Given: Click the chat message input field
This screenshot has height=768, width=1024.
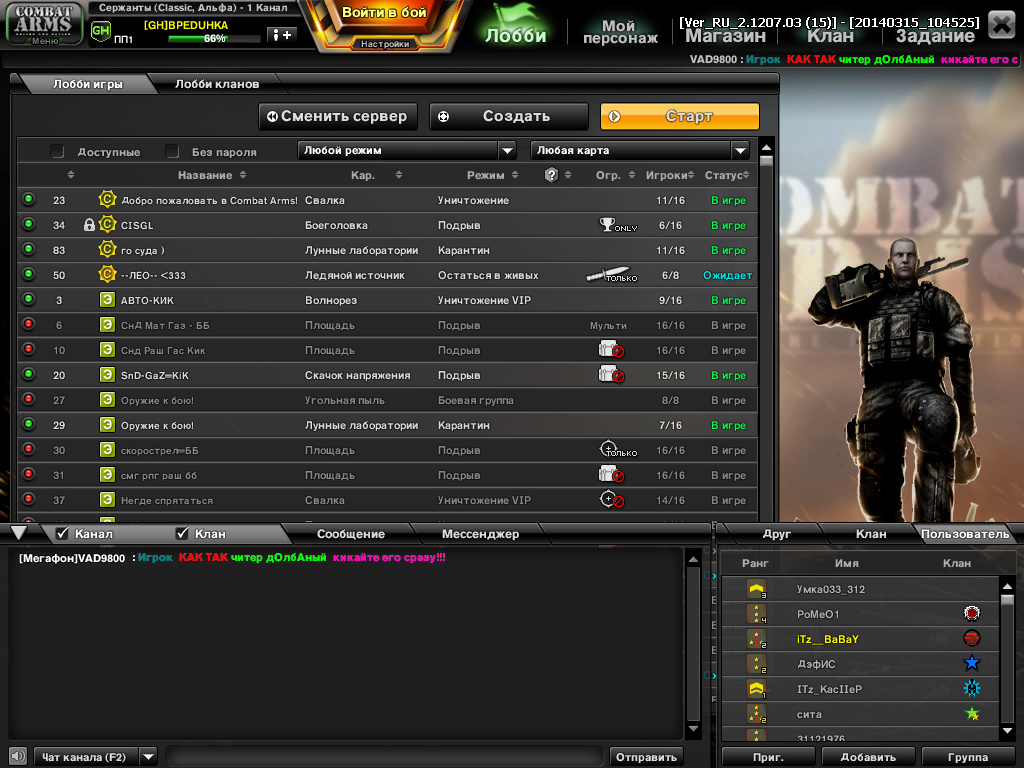Looking at the screenshot, I should (385, 757).
